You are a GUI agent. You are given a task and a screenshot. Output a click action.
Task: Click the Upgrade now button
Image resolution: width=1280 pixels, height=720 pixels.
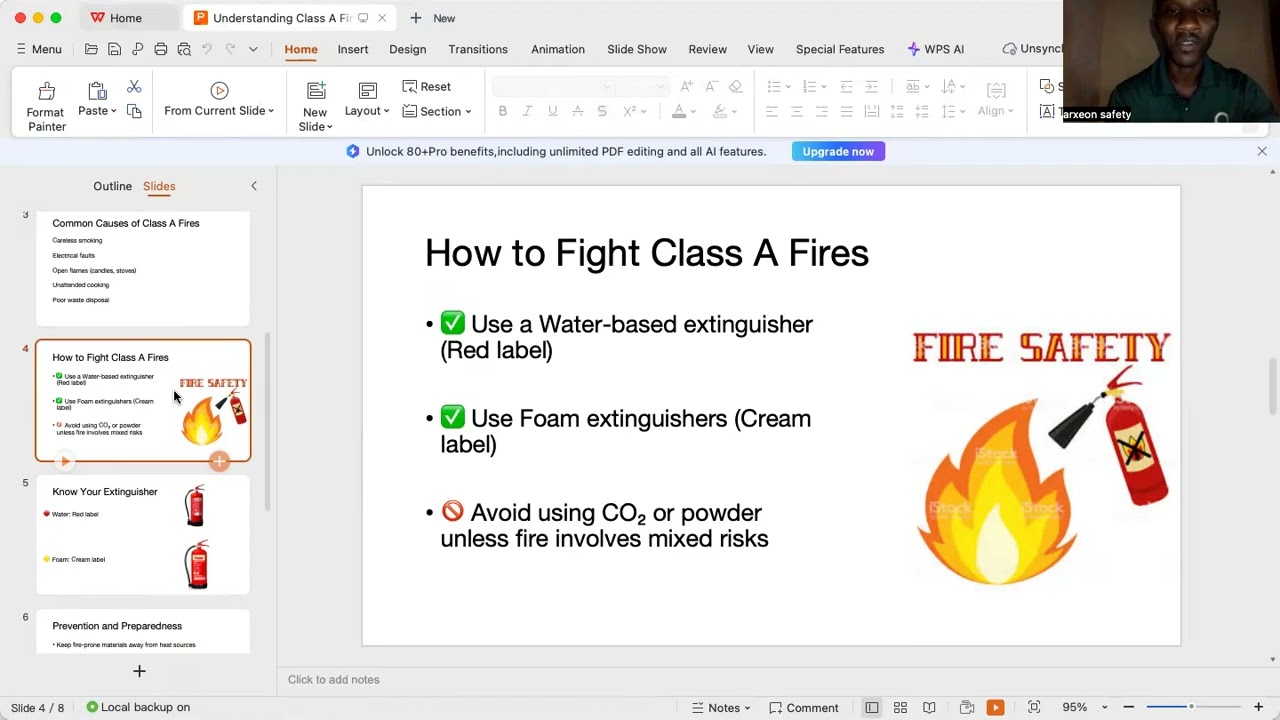(838, 152)
